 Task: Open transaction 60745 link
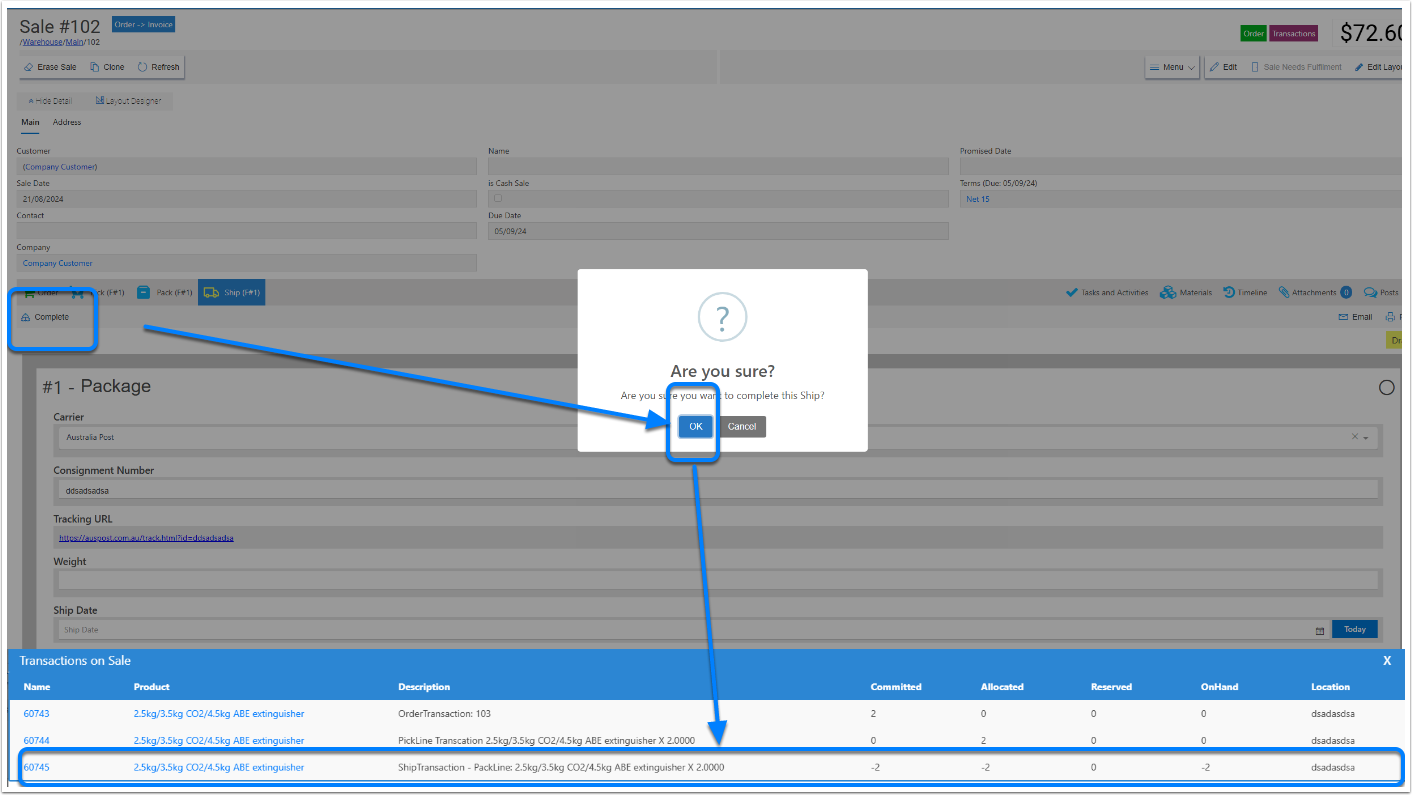coord(37,768)
